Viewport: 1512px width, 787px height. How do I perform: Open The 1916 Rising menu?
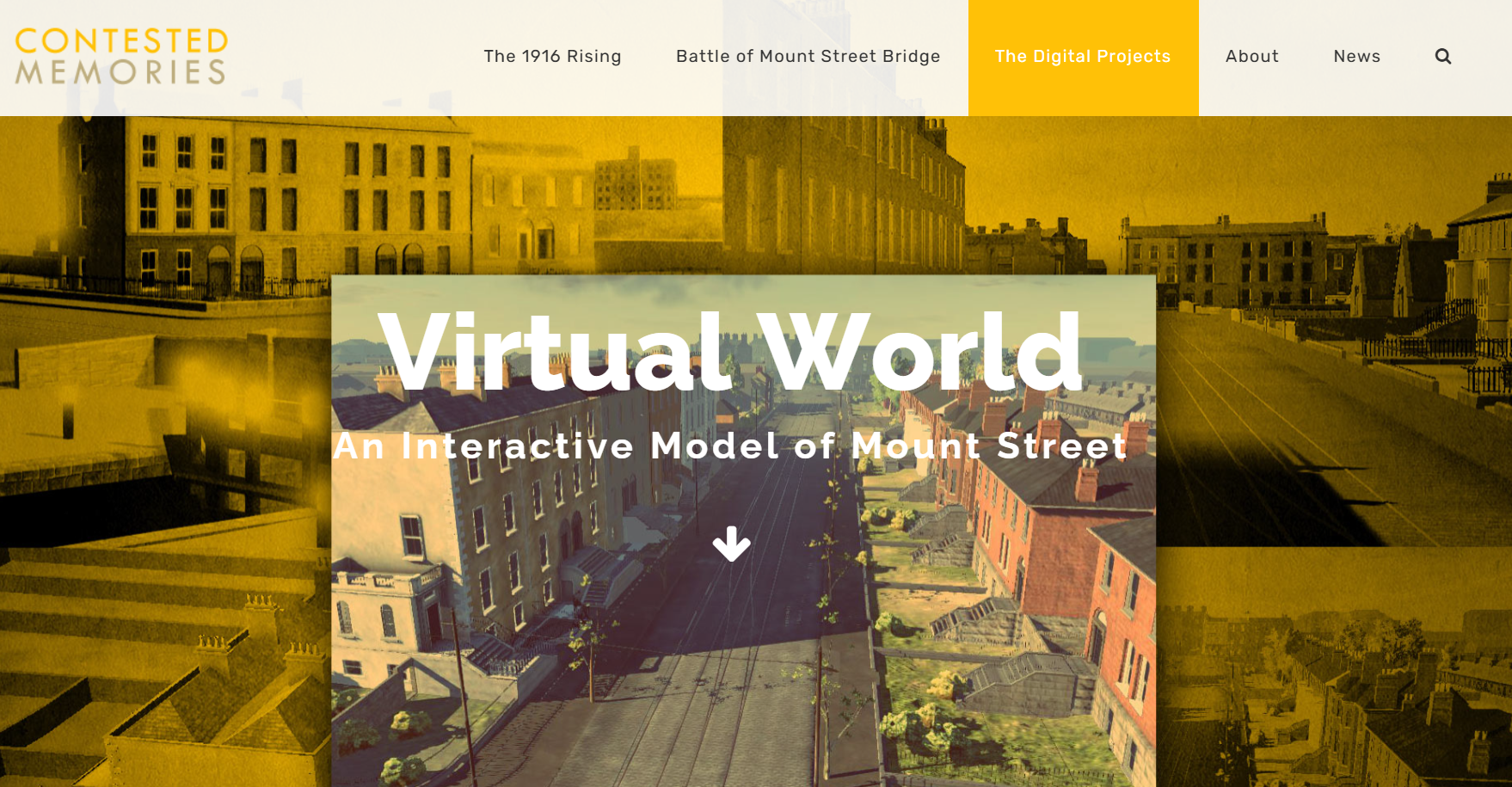pos(552,57)
